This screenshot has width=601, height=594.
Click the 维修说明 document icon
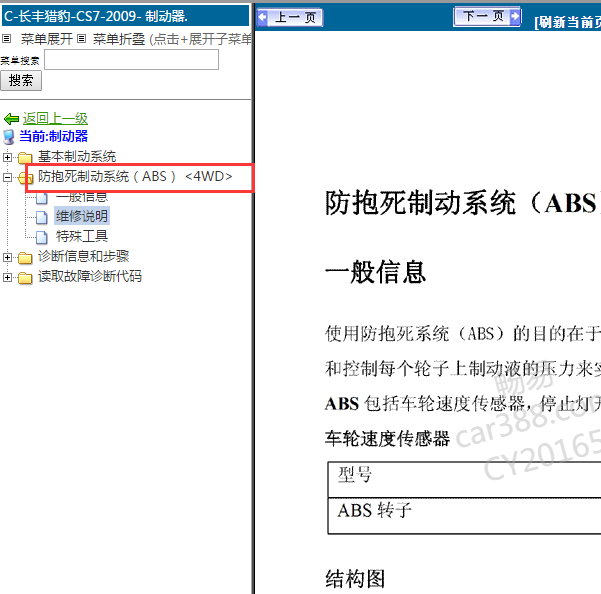tap(42, 216)
